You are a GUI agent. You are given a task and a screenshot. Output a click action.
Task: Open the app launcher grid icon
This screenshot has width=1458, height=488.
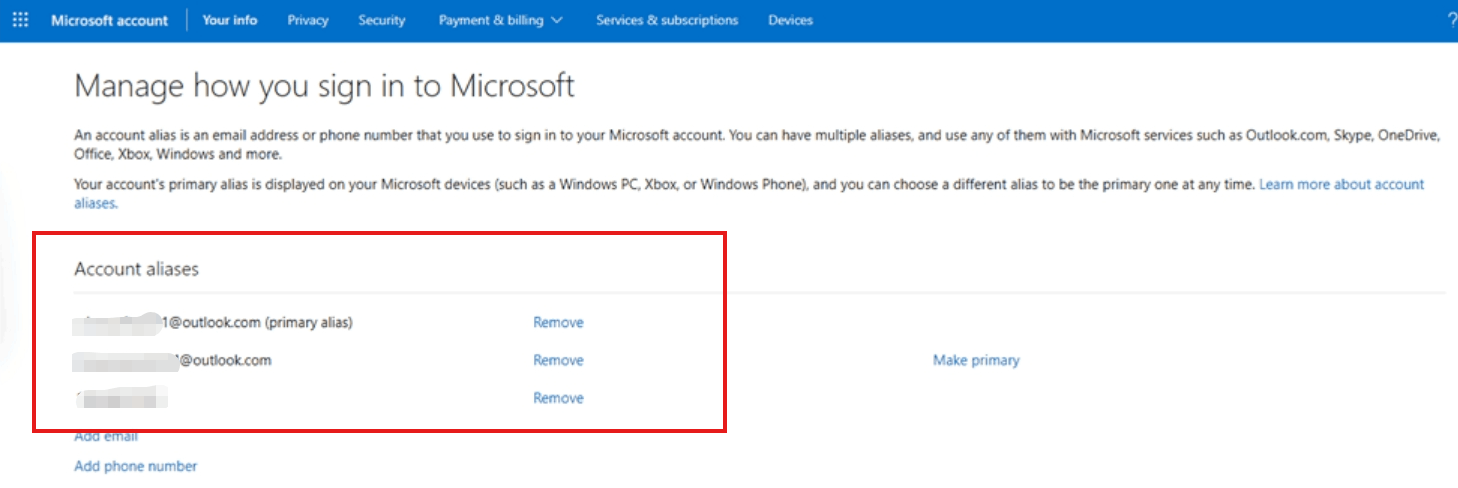point(20,20)
